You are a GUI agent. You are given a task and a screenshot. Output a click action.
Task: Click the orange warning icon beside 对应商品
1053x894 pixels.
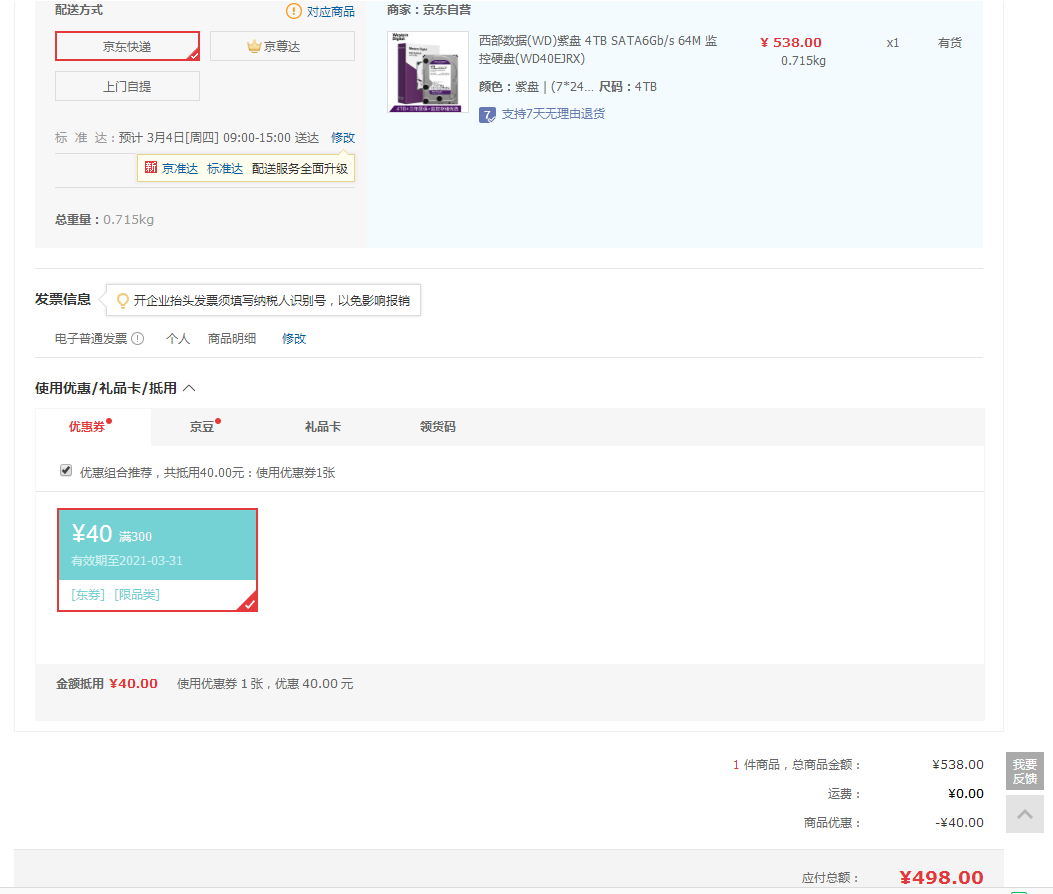293,11
